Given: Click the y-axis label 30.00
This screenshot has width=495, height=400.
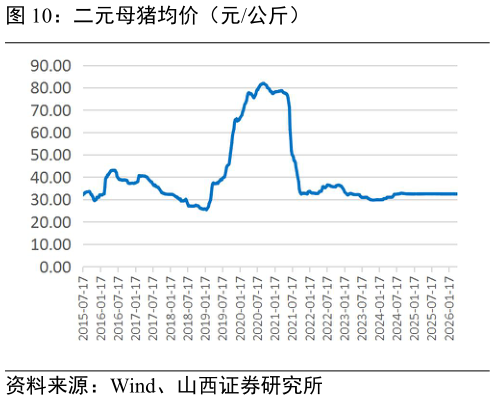Looking at the screenshot, I should pos(51,200).
